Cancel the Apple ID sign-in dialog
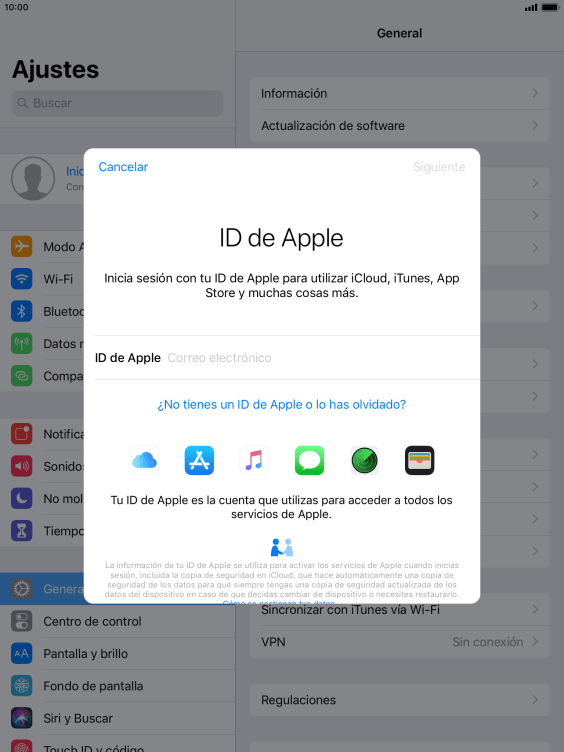This screenshot has width=564, height=752. coord(123,167)
